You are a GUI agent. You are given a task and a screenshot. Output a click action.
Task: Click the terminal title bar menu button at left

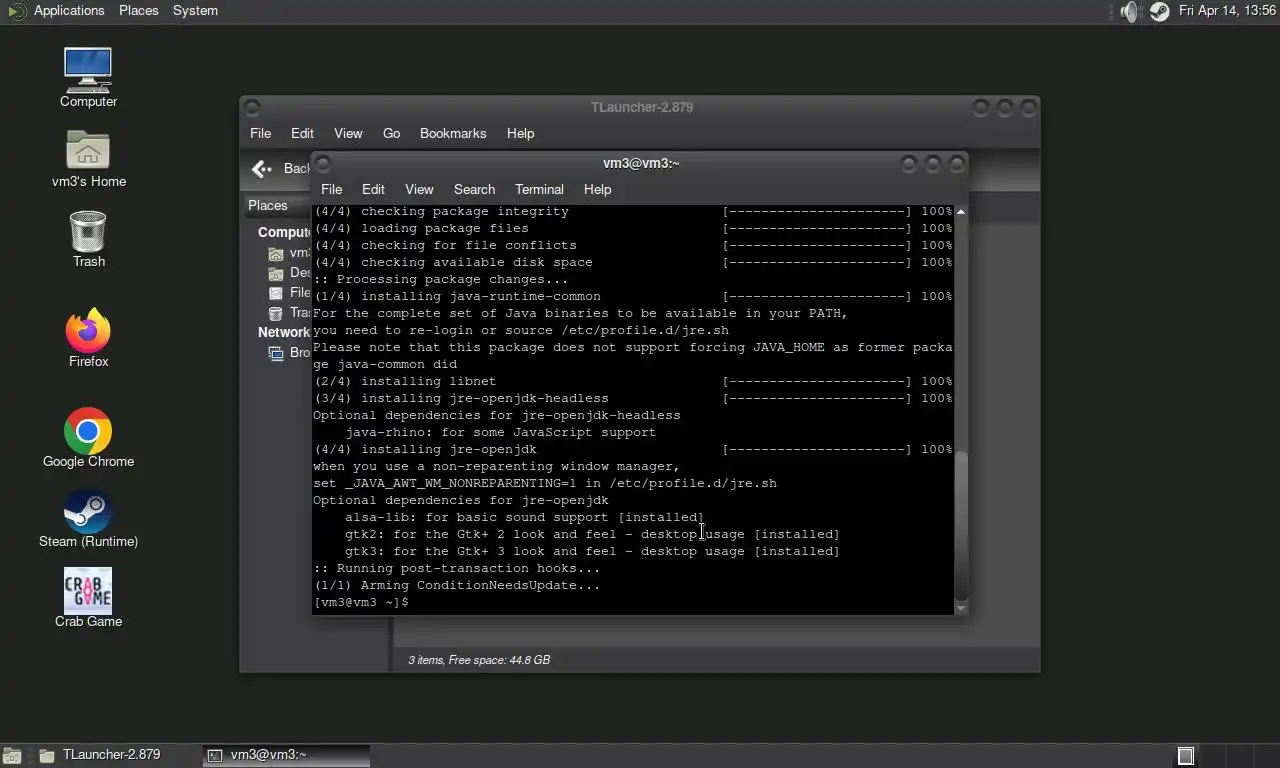pyautogui.click(x=323, y=164)
